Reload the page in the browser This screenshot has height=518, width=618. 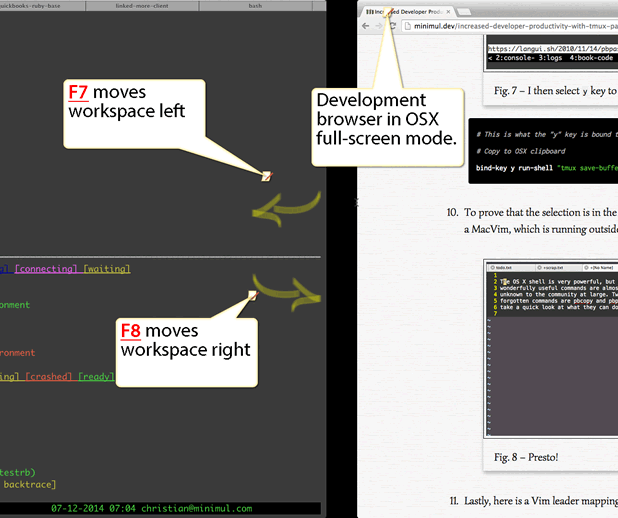(x=393, y=26)
